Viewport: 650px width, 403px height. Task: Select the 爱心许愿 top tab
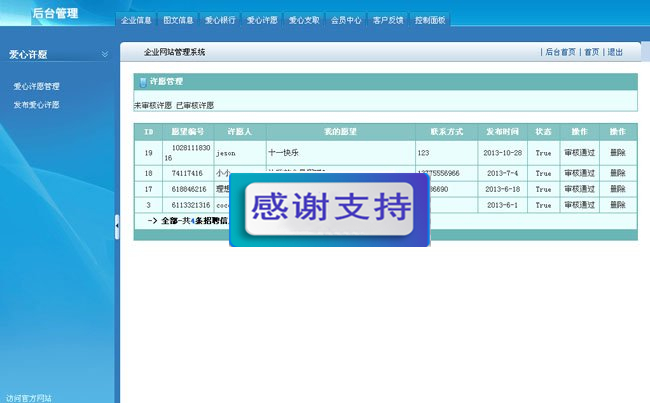pyautogui.click(x=262, y=20)
